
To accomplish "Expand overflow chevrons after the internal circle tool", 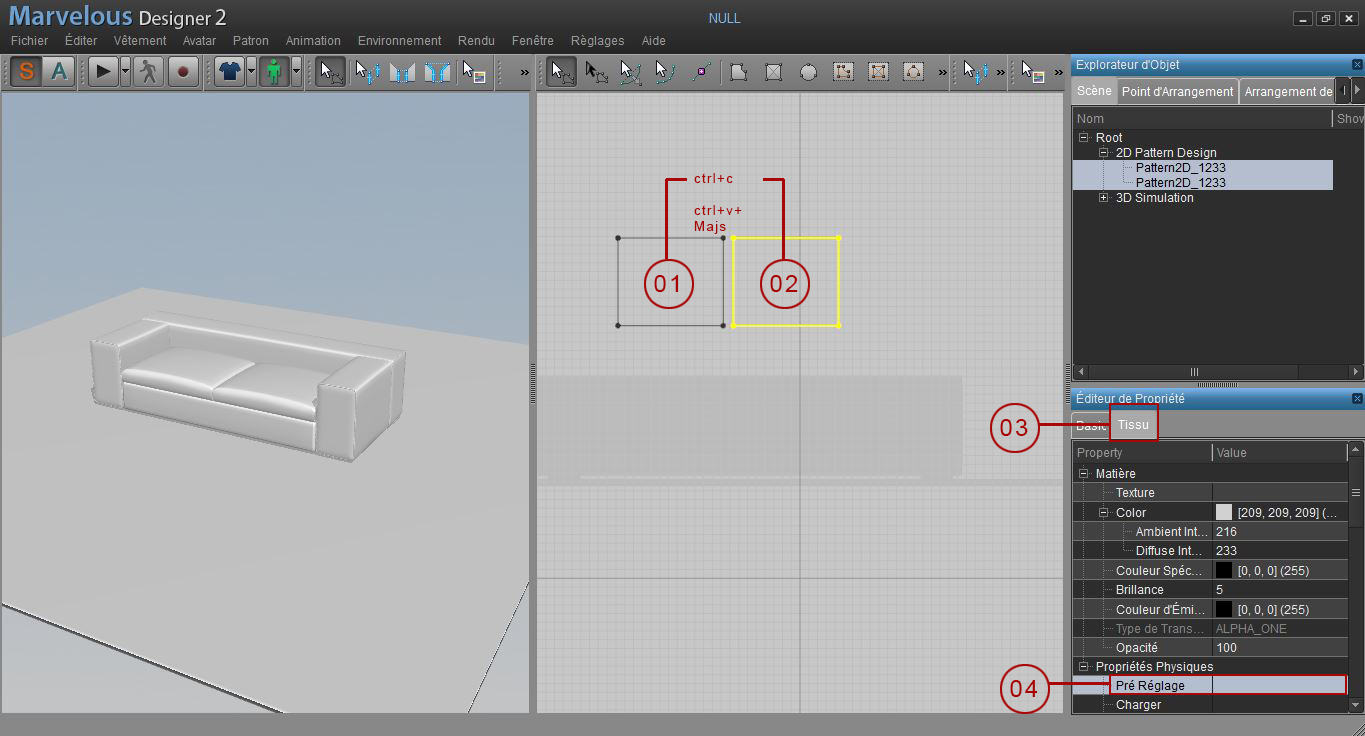I will [x=942, y=72].
